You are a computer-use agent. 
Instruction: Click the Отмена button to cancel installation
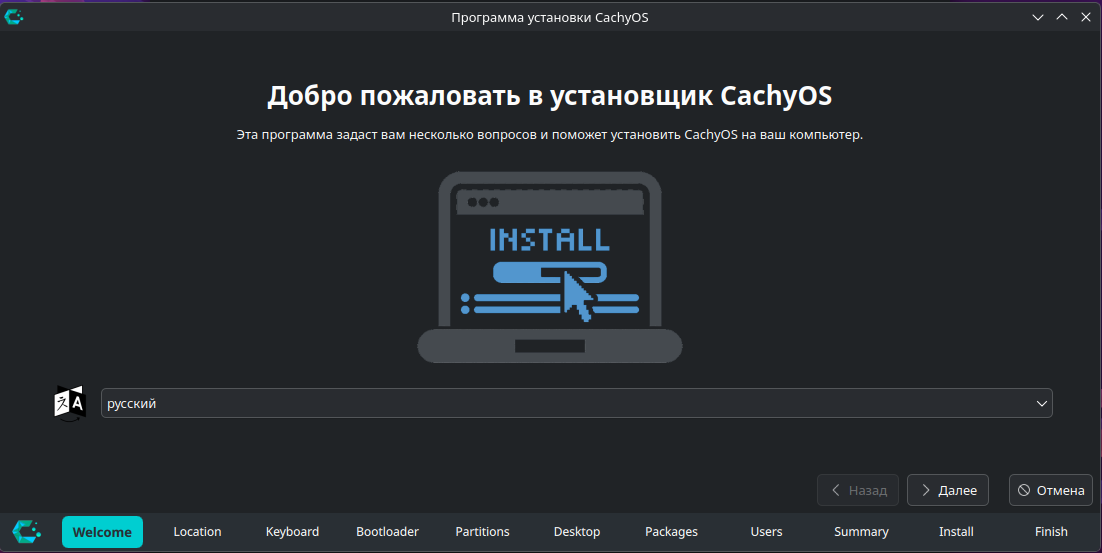click(x=1051, y=490)
